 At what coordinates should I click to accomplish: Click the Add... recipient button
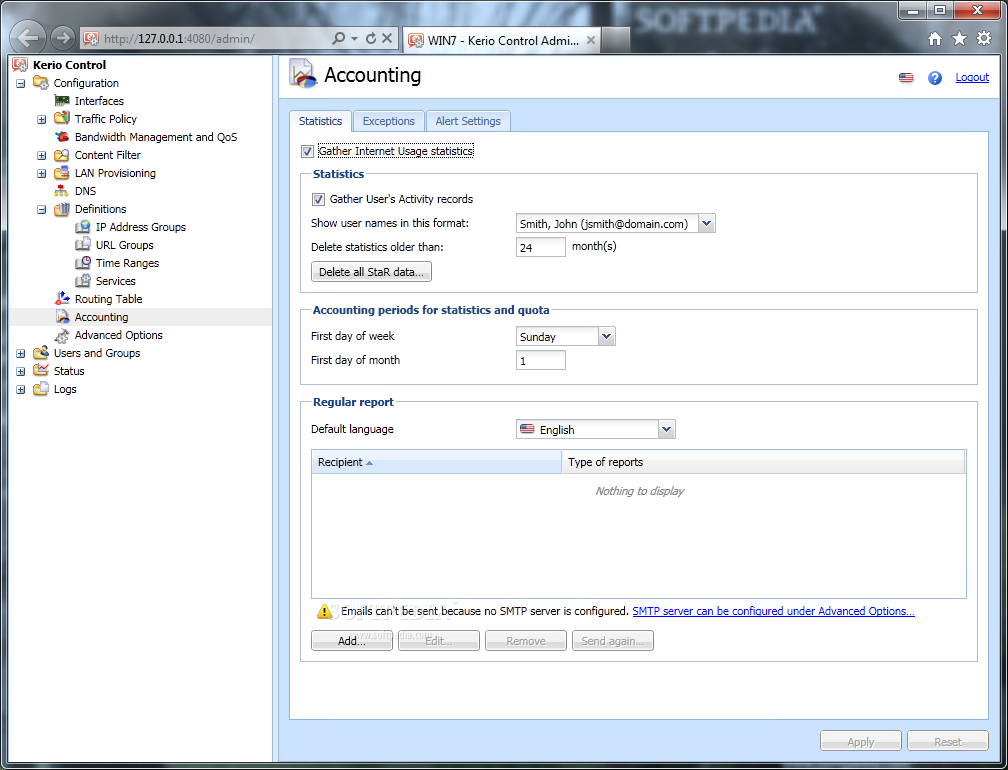click(352, 641)
